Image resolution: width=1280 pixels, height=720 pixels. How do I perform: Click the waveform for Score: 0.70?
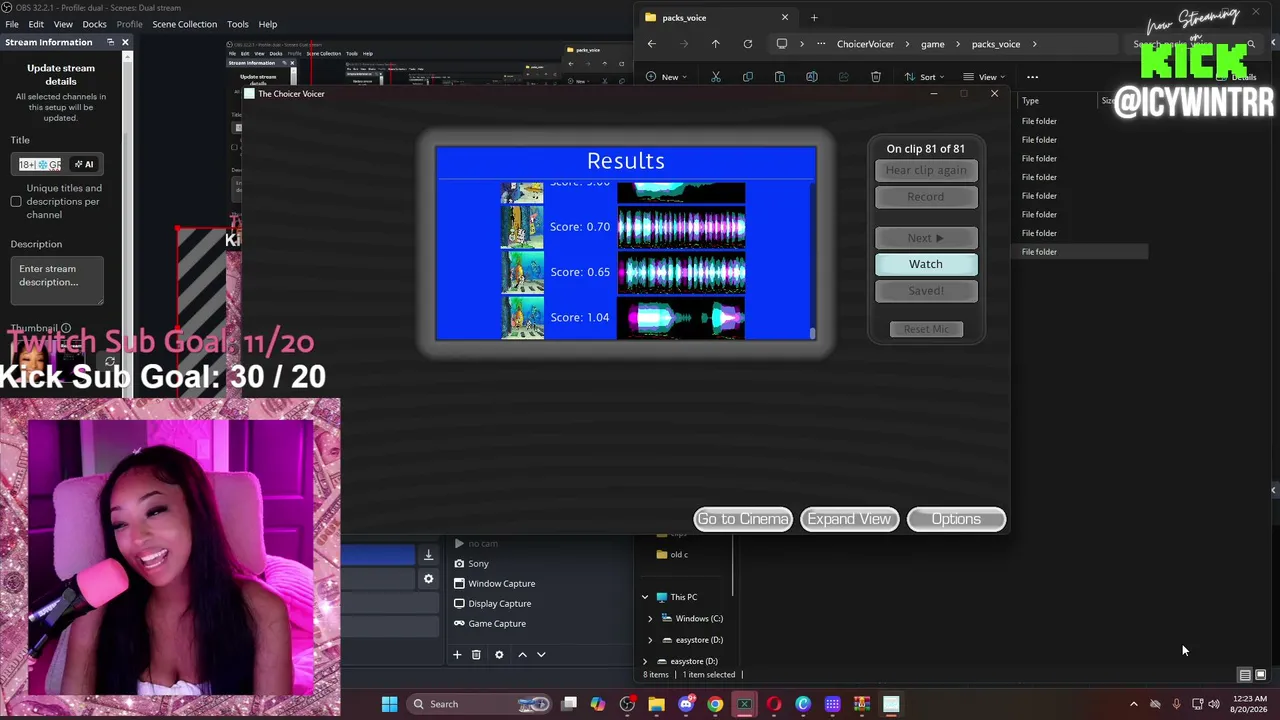tap(681, 228)
